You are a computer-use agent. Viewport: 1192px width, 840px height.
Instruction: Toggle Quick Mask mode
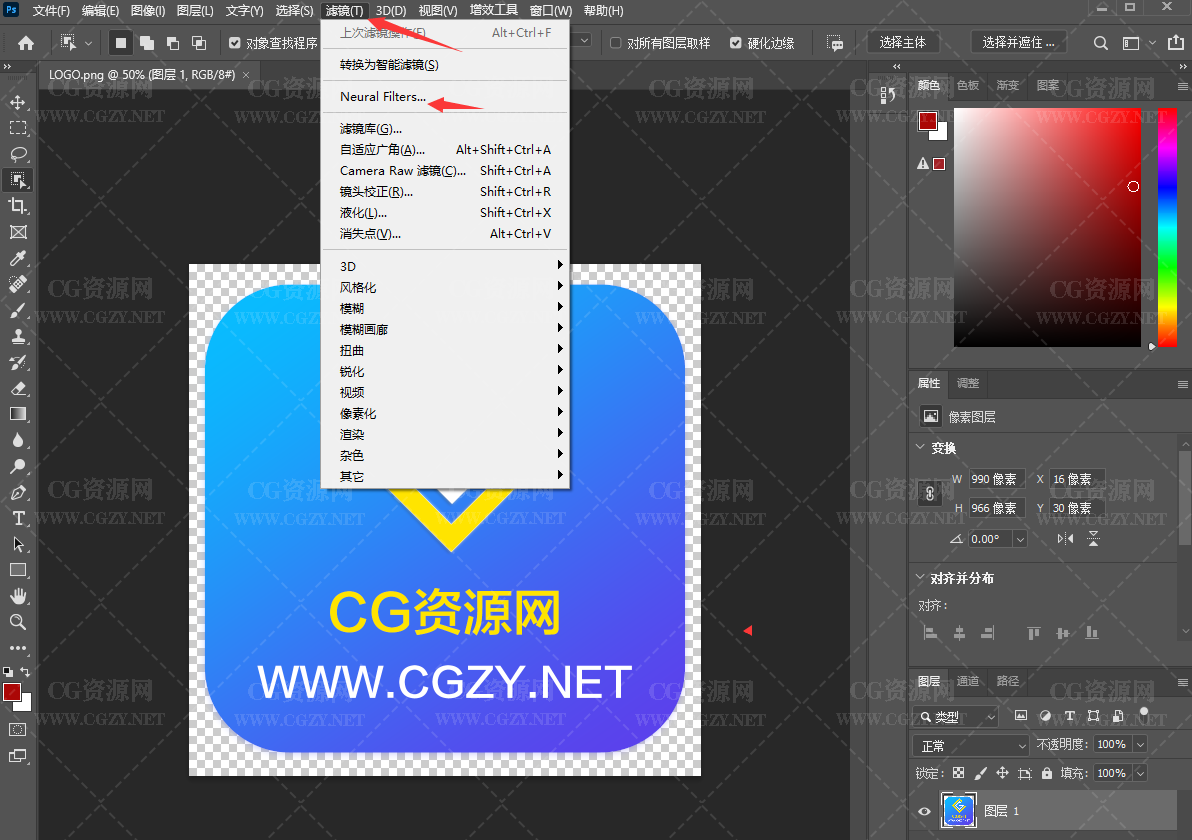point(17,730)
